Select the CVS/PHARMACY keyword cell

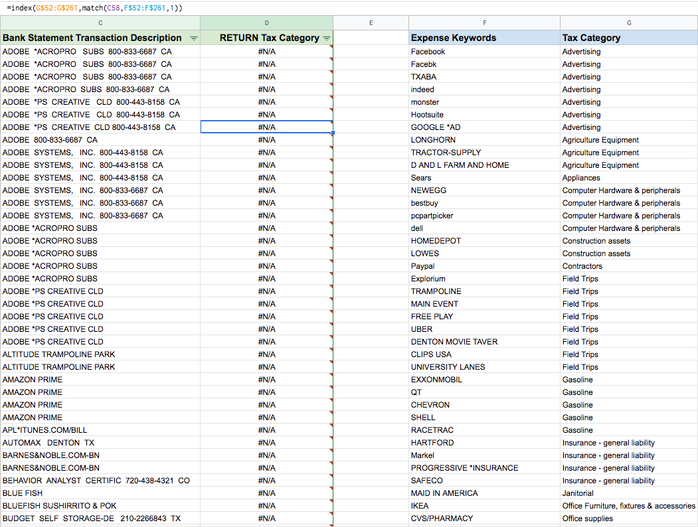[484, 518]
